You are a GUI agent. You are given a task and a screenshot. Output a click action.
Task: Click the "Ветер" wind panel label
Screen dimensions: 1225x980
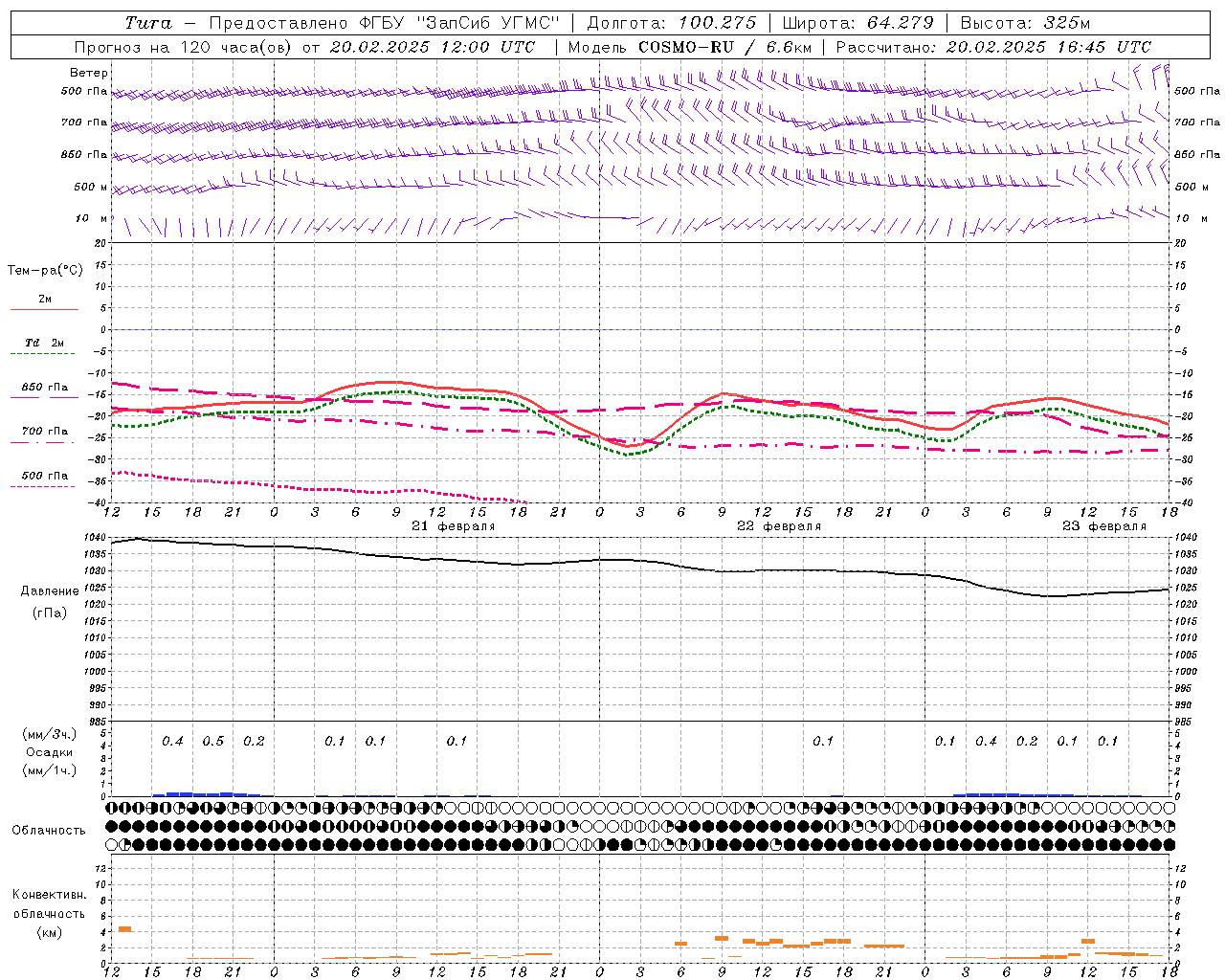point(89,73)
